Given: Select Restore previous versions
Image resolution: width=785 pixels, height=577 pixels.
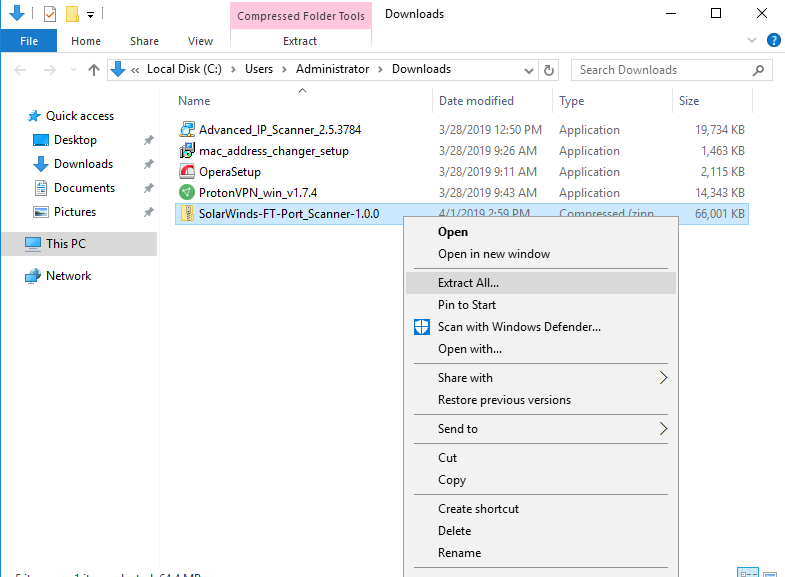Looking at the screenshot, I should (x=541, y=400).
